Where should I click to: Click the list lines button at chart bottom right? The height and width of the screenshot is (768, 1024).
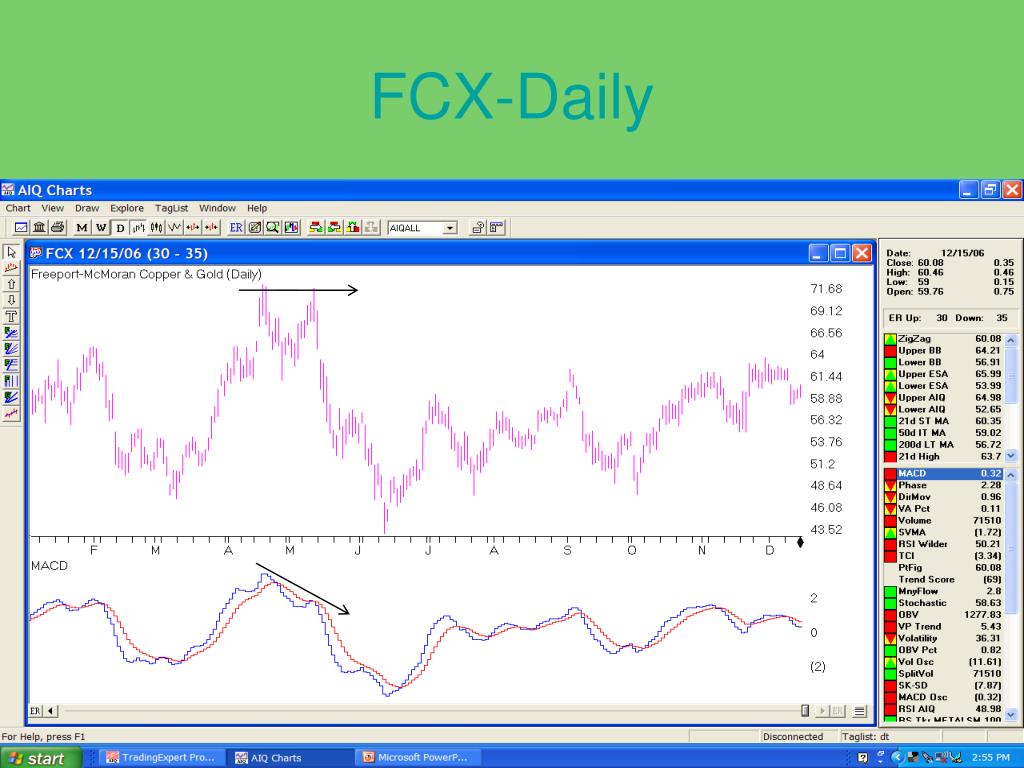[860, 711]
